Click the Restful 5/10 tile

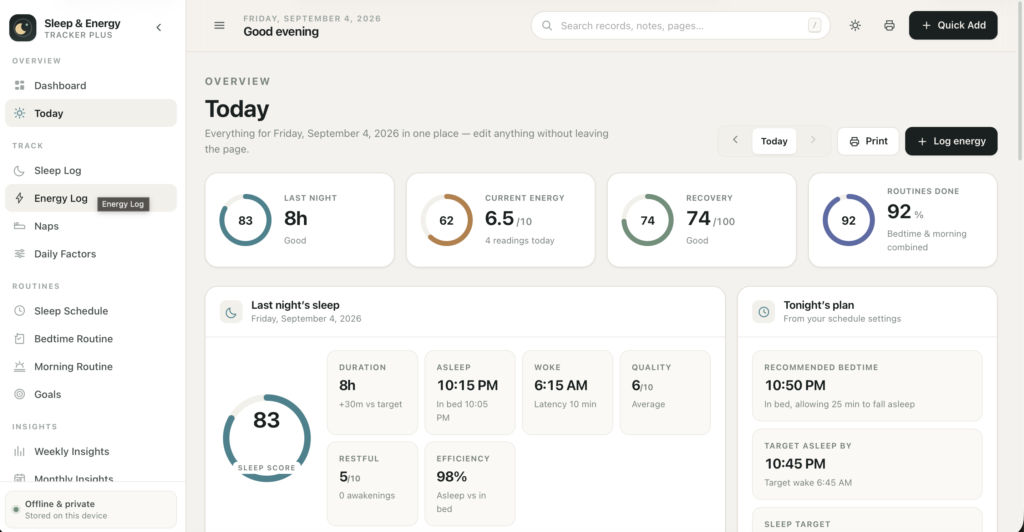click(x=372, y=484)
